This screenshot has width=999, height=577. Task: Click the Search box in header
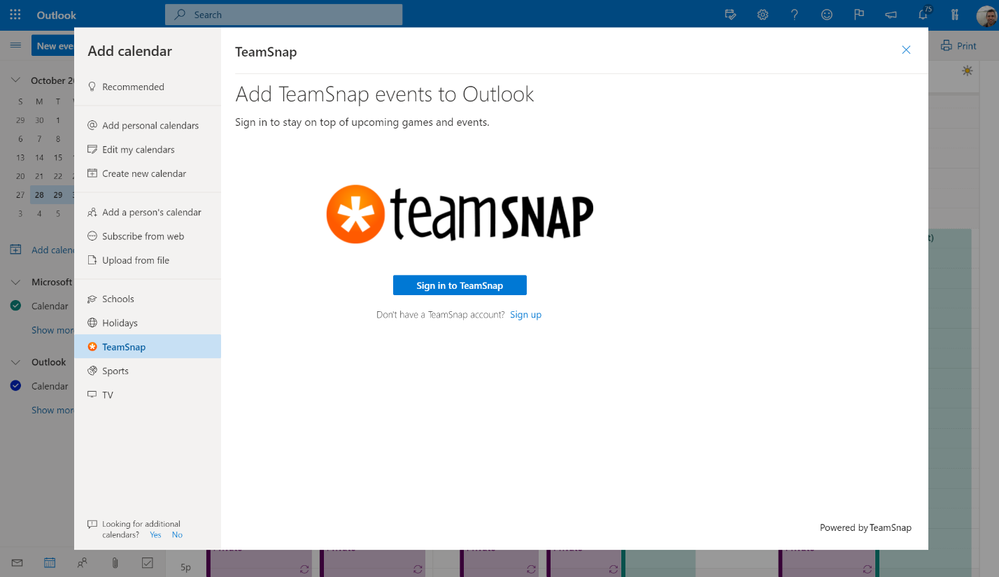tap(284, 15)
